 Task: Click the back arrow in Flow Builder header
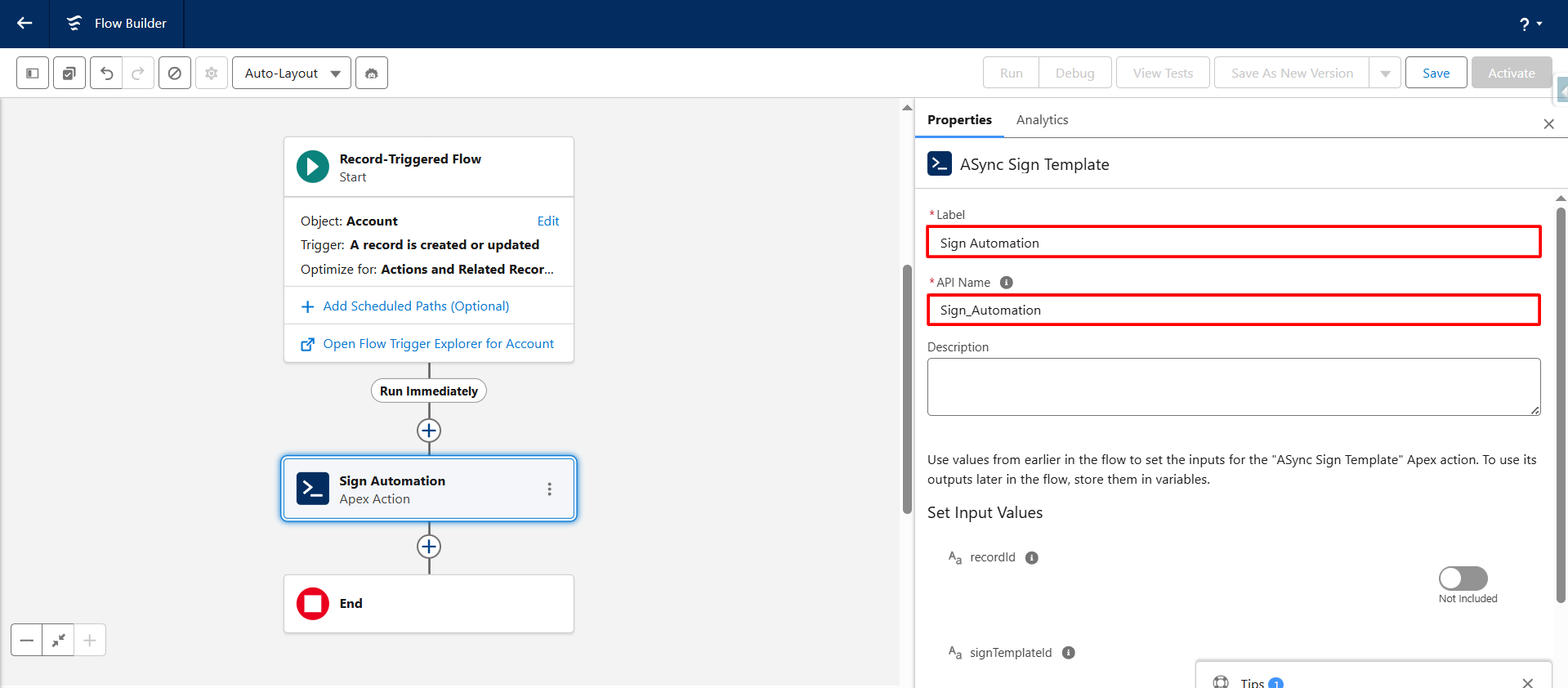click(x=25, y=24)
